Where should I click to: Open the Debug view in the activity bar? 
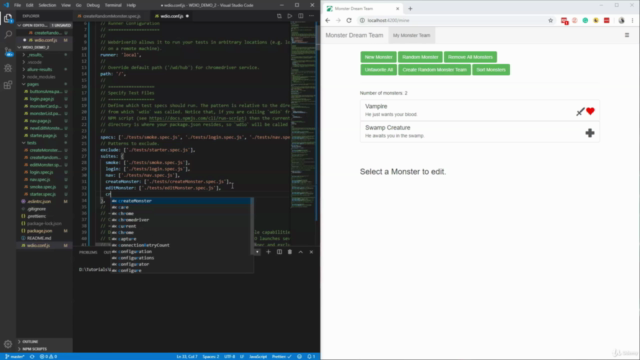pyautogui.click(x=8, y=68)
